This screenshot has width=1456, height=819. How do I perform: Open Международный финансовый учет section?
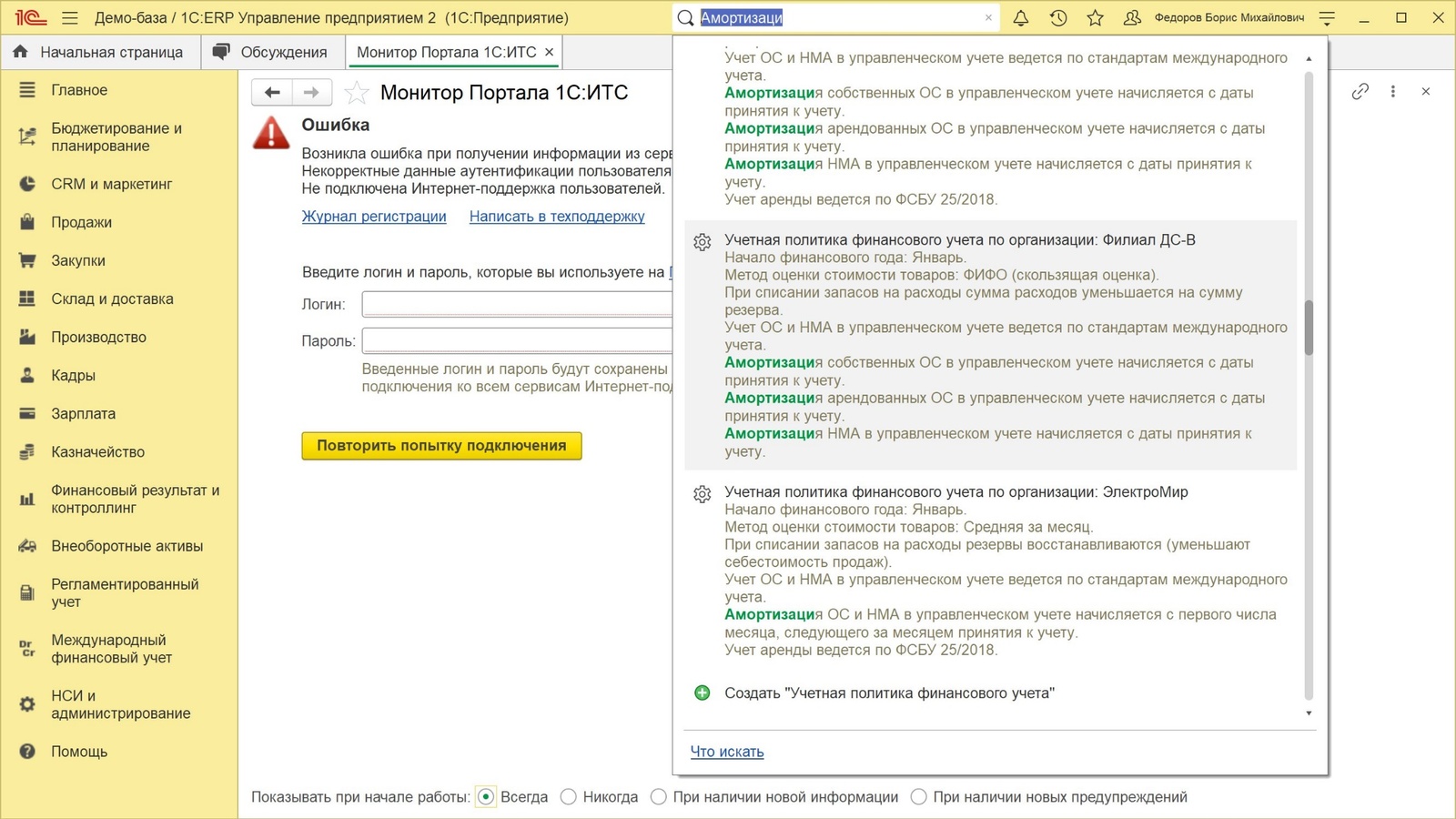point(119,649)
